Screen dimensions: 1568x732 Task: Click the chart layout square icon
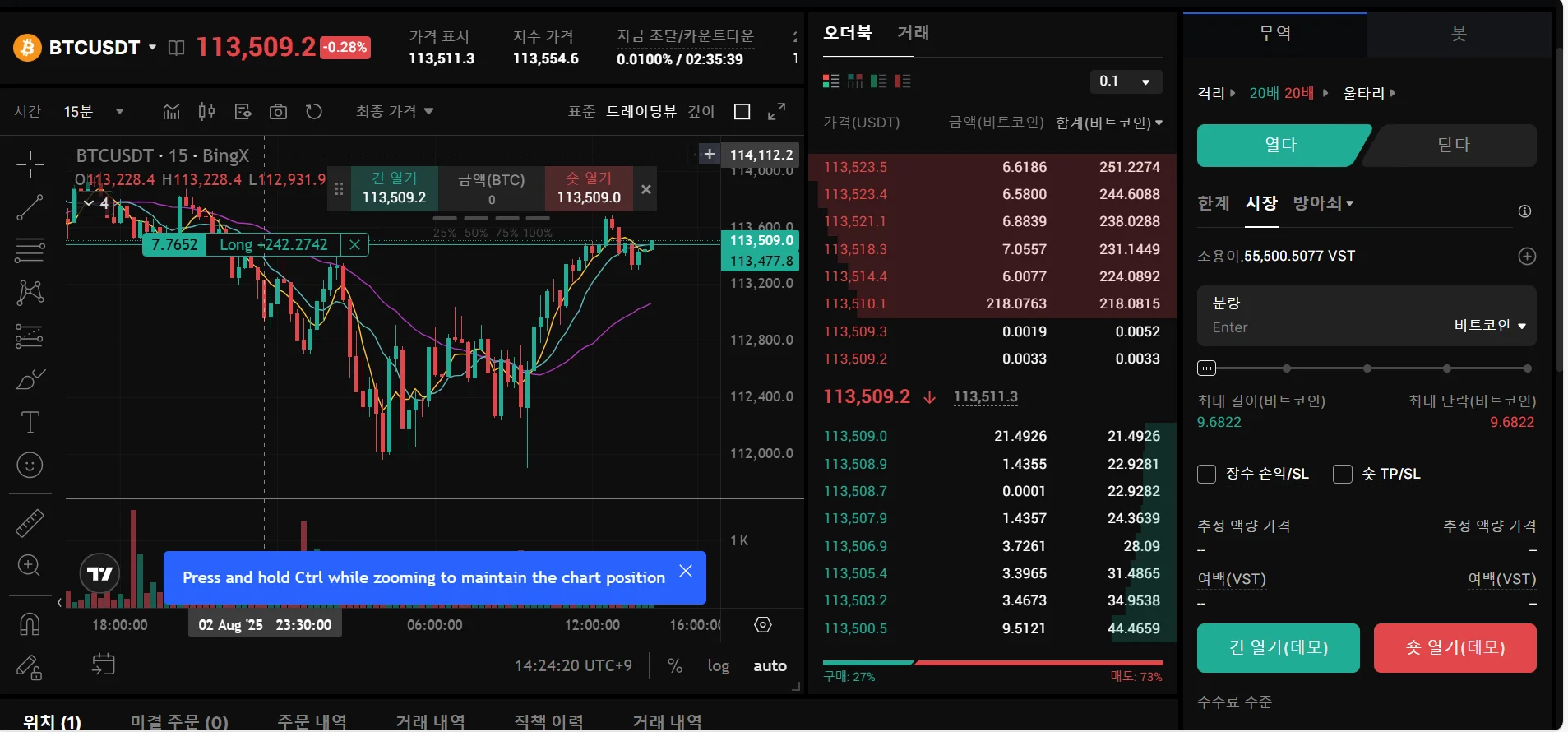742,111
